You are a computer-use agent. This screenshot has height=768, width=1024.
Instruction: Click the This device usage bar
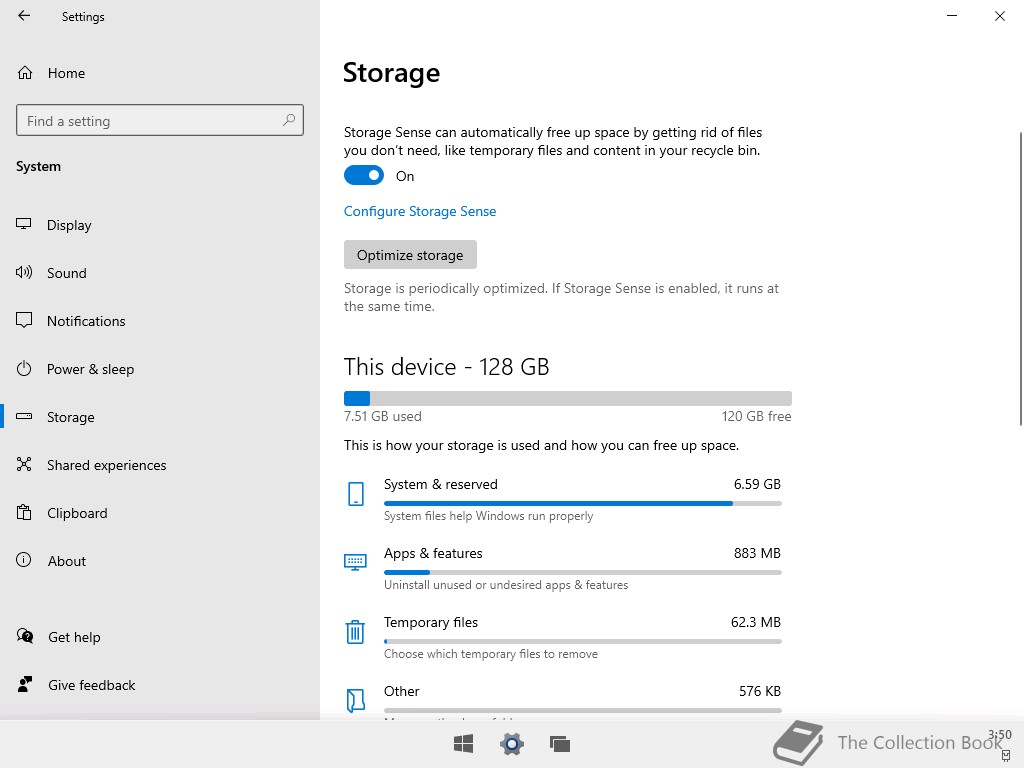pyautogui.click(x=568, y=398)
